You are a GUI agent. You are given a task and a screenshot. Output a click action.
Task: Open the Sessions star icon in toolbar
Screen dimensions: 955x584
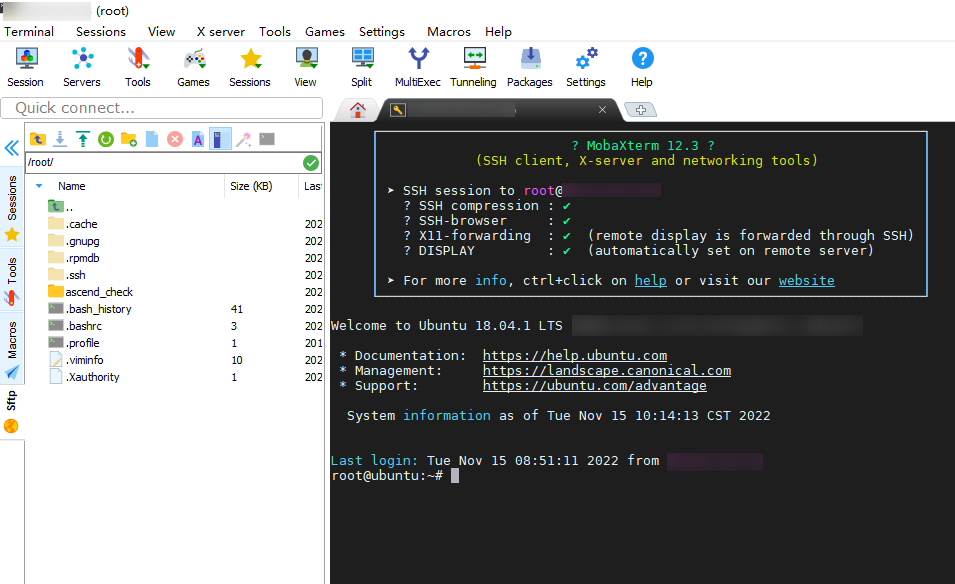(250, 67)
